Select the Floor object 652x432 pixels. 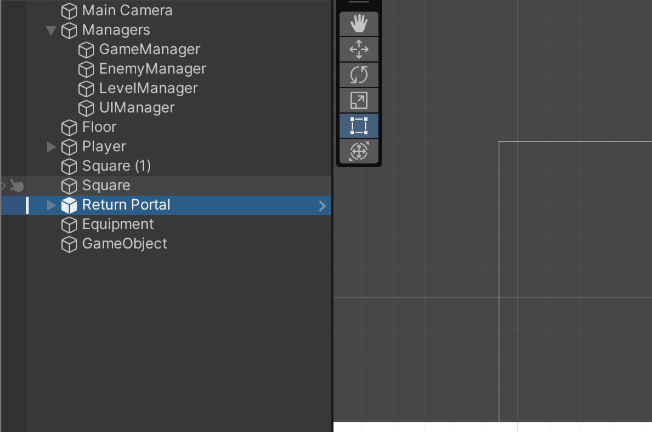pyautogui.click(x=99, y=127)
